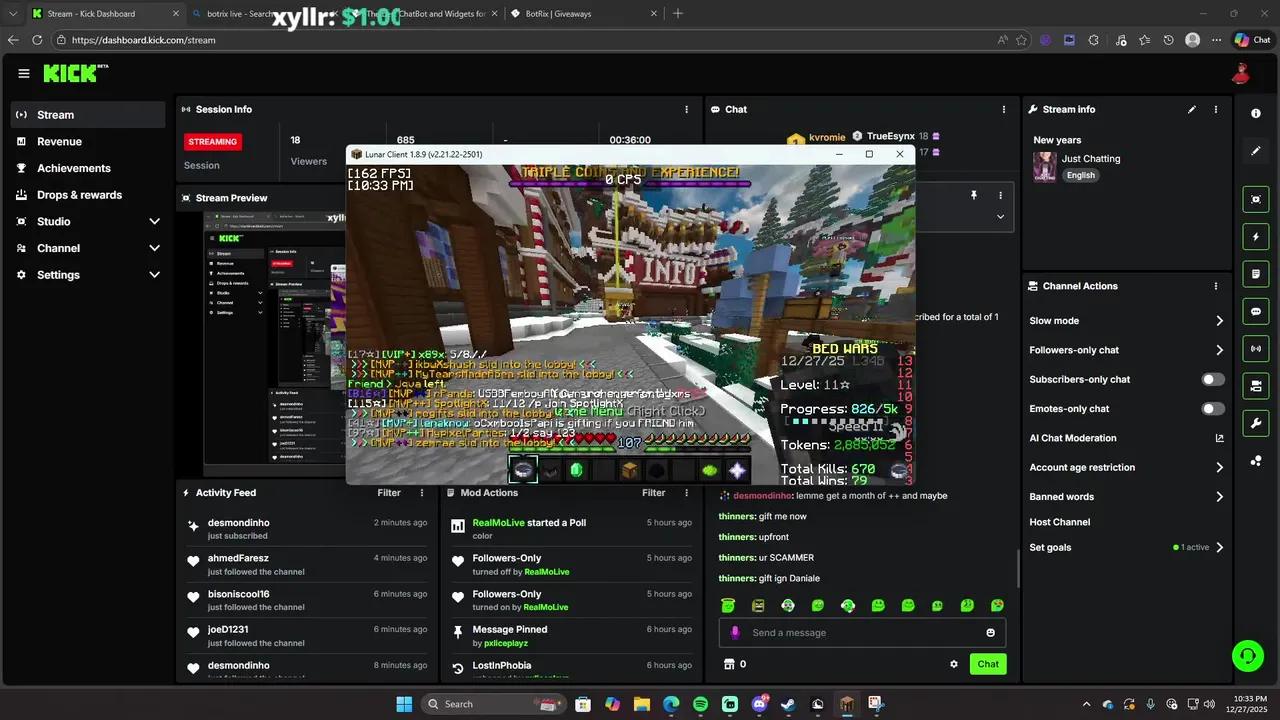Open Followers-only chat settings
Image resolution: width=1280 pixels, height=720 pixels.
pos(1127,350)
